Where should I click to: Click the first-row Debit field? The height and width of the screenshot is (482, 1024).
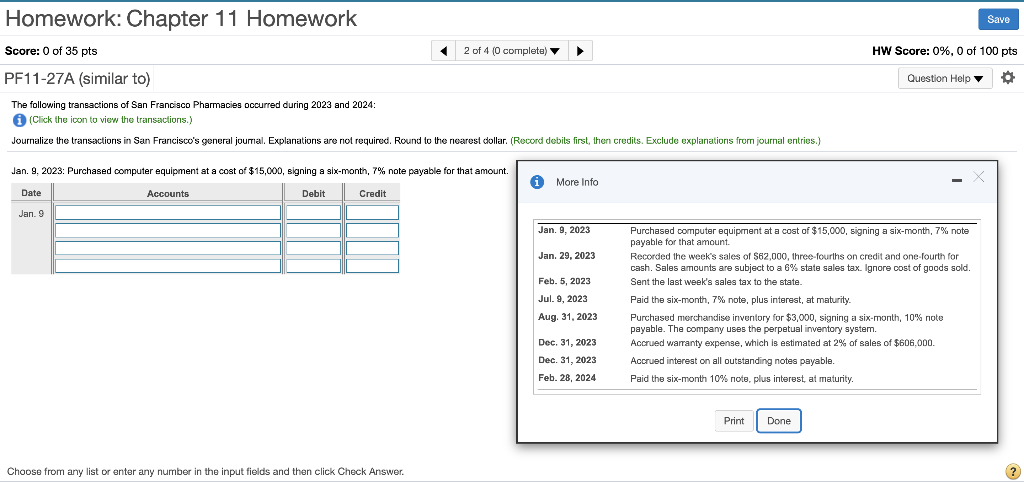click(x=313, y=213)
